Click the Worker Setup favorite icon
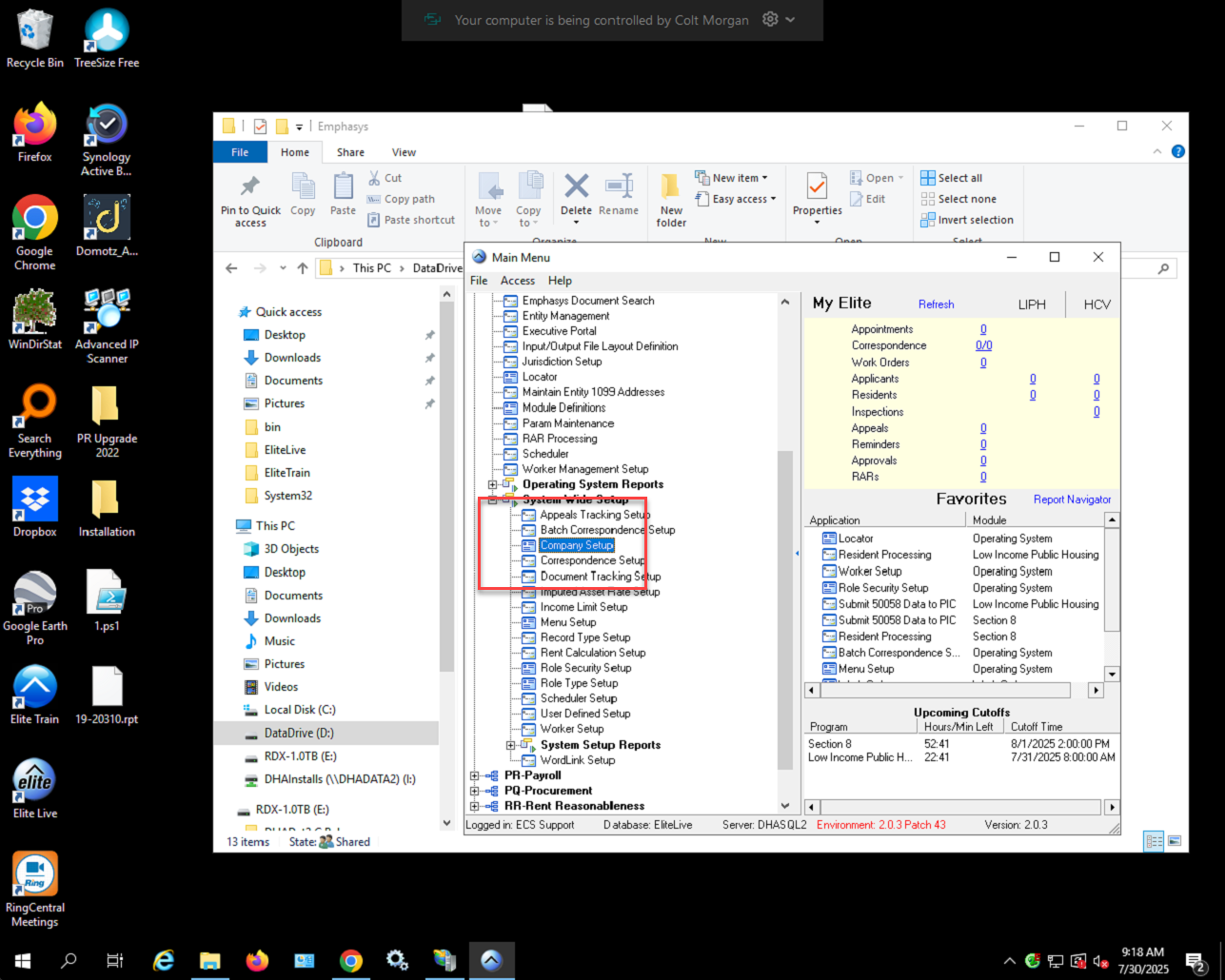The height and width of the screenshot is (980, 1225). (829, 571)
